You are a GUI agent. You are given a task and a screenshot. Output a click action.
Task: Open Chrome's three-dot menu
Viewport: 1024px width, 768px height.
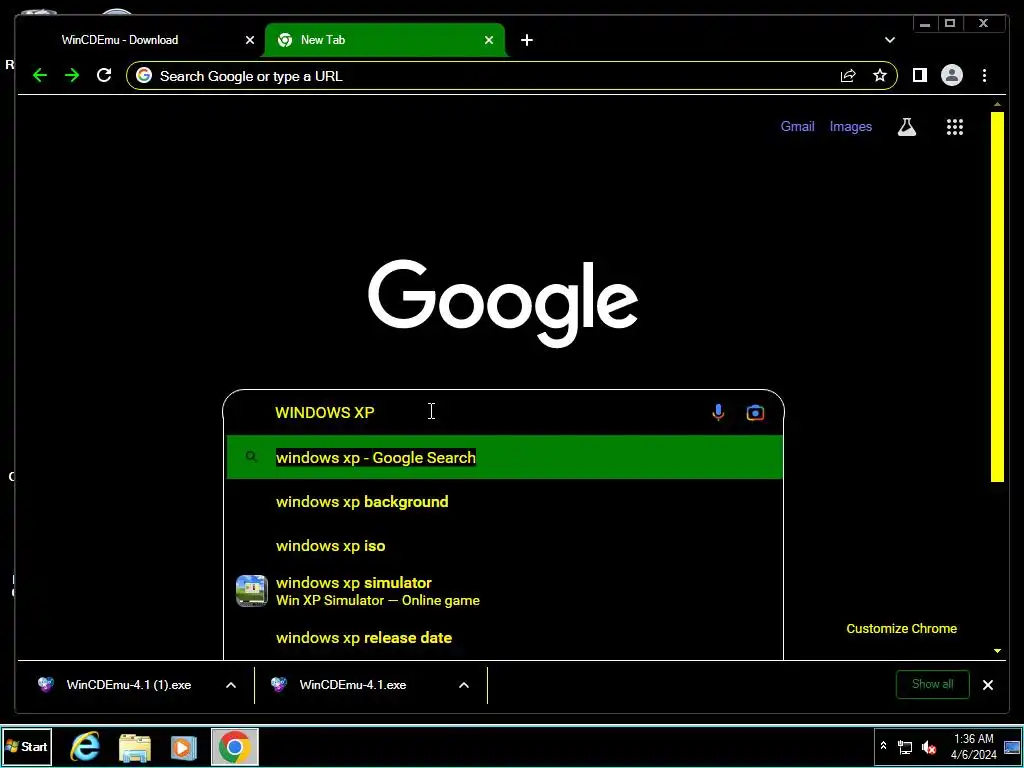coord(984,76)
